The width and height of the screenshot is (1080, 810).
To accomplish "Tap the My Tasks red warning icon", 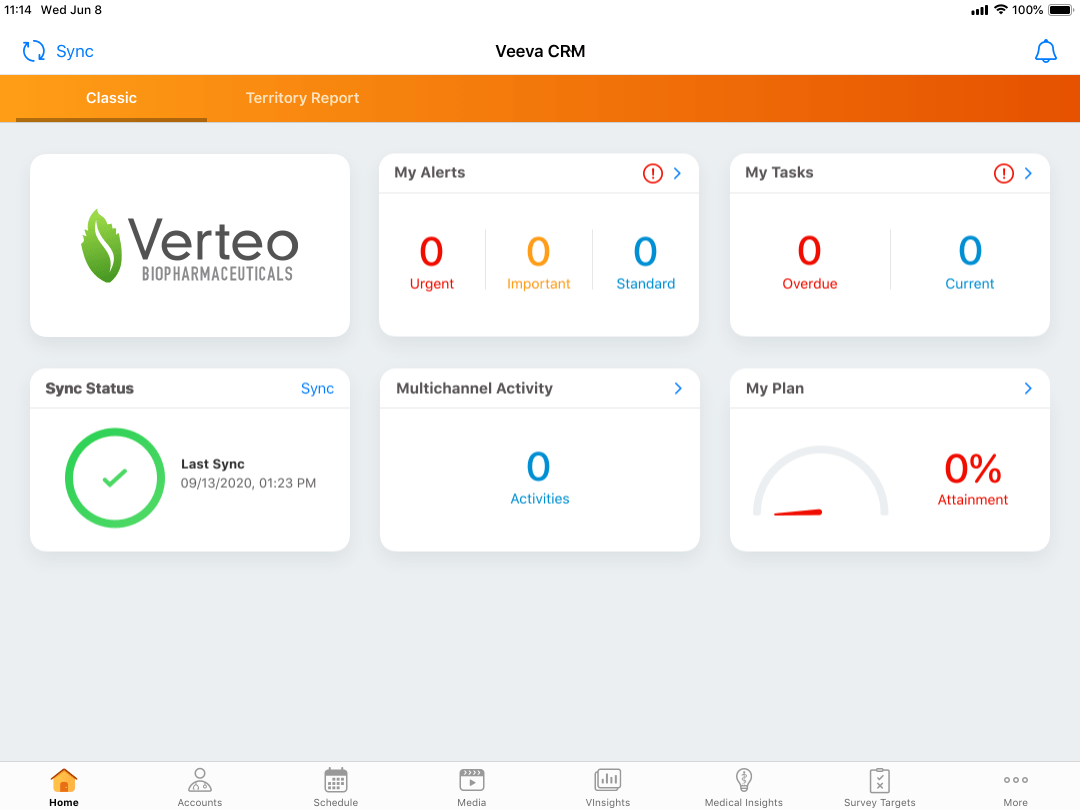I will [x=1003, y=174].
